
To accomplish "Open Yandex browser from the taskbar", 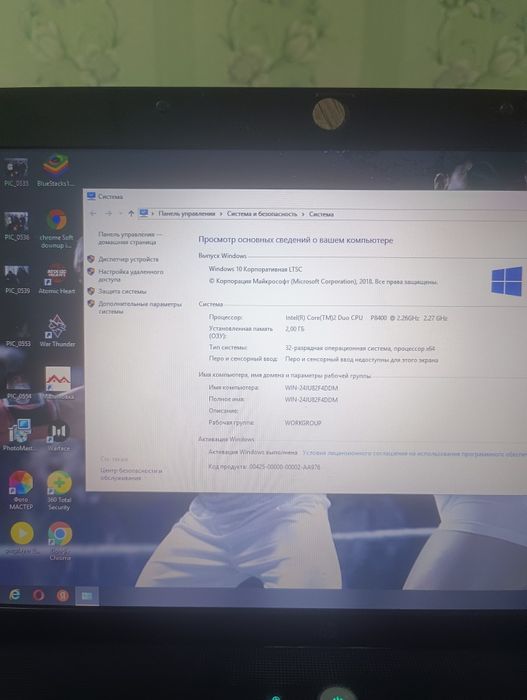I will [x=63, y=595].
